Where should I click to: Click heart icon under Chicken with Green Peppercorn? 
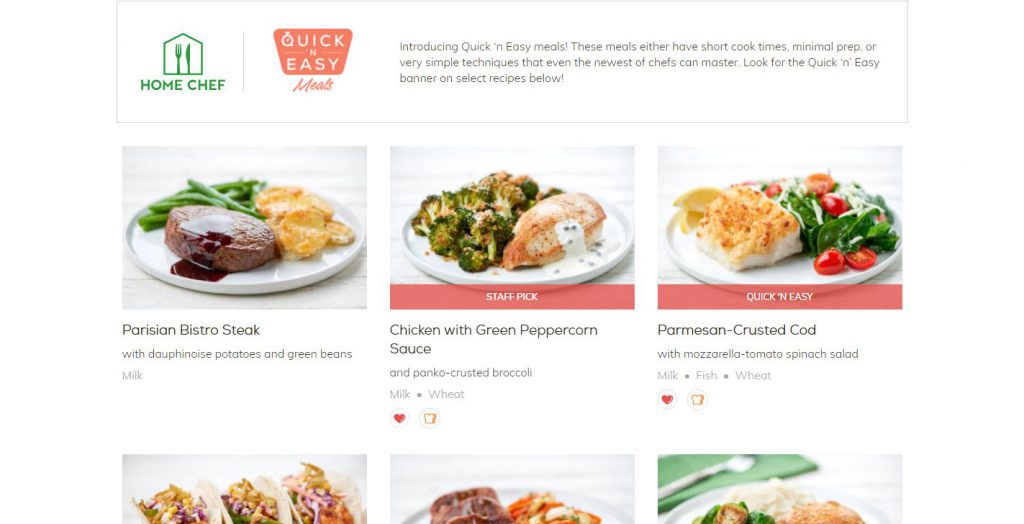pos(400,418)
